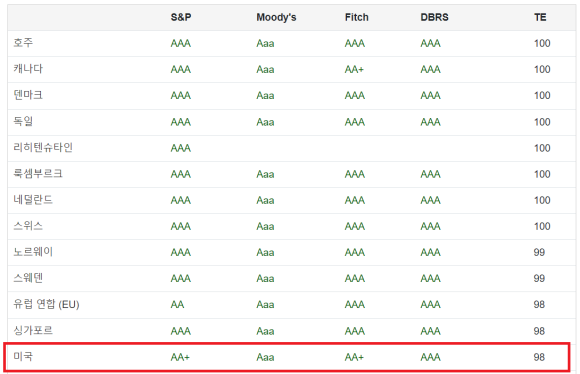This screenshot has width=580, height=374.
Task: Open the 독일 country link
Action: coord(23,121)
